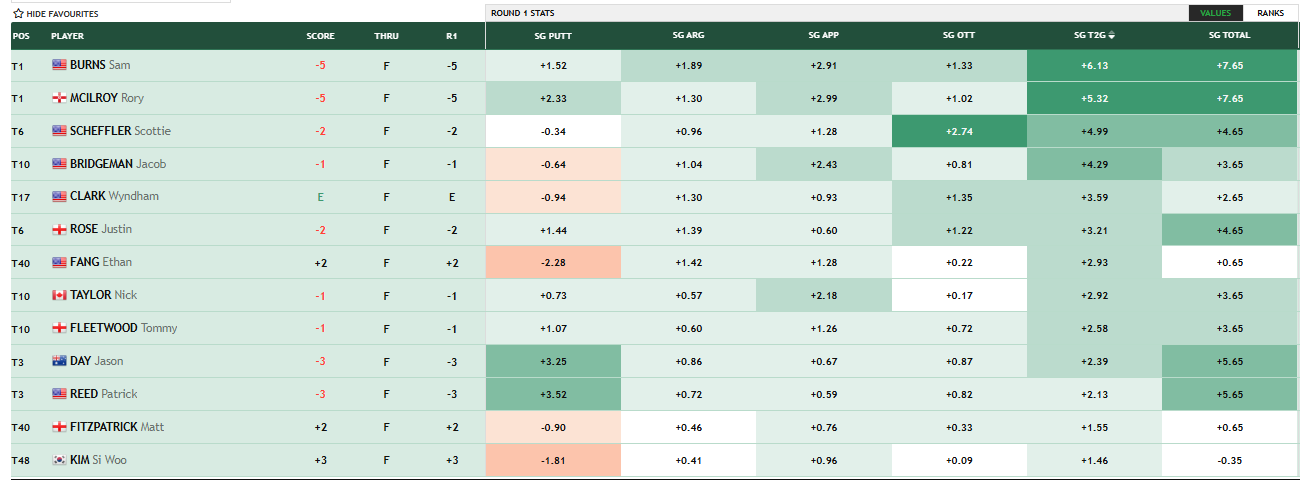1300x481 pixels.
Task: Open player TAYLOR Nick
Action: coord(104,295)
